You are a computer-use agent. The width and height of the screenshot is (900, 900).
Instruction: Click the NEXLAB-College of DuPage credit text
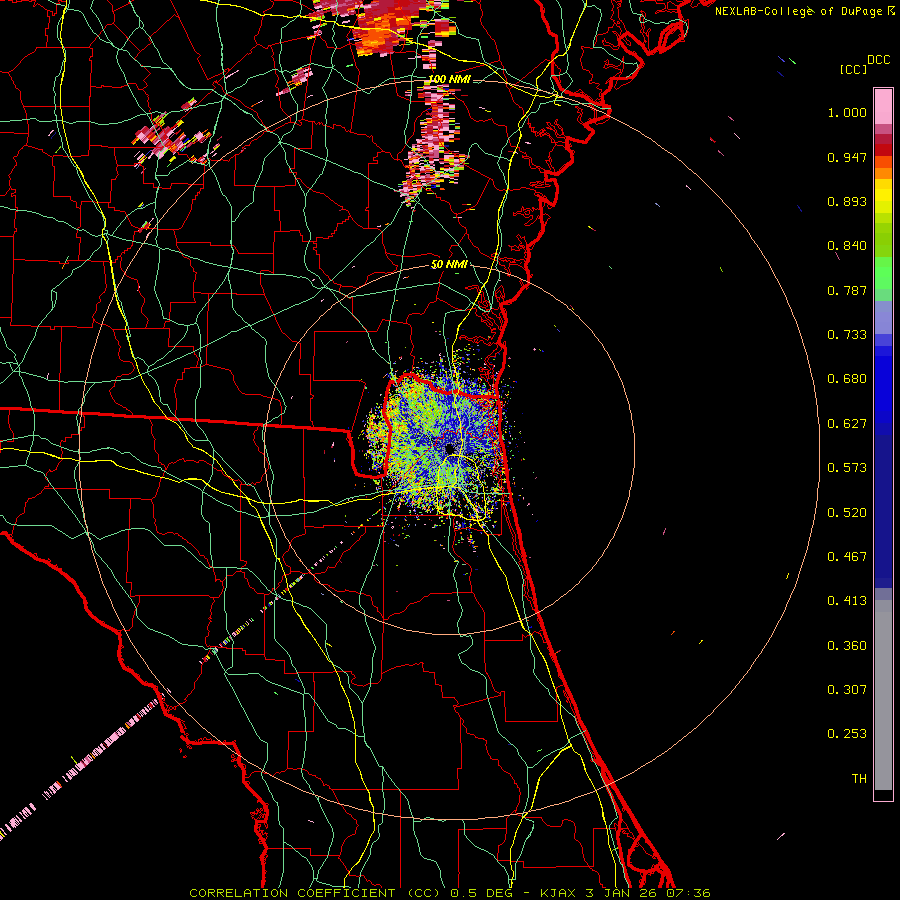(x=800, y=11)
